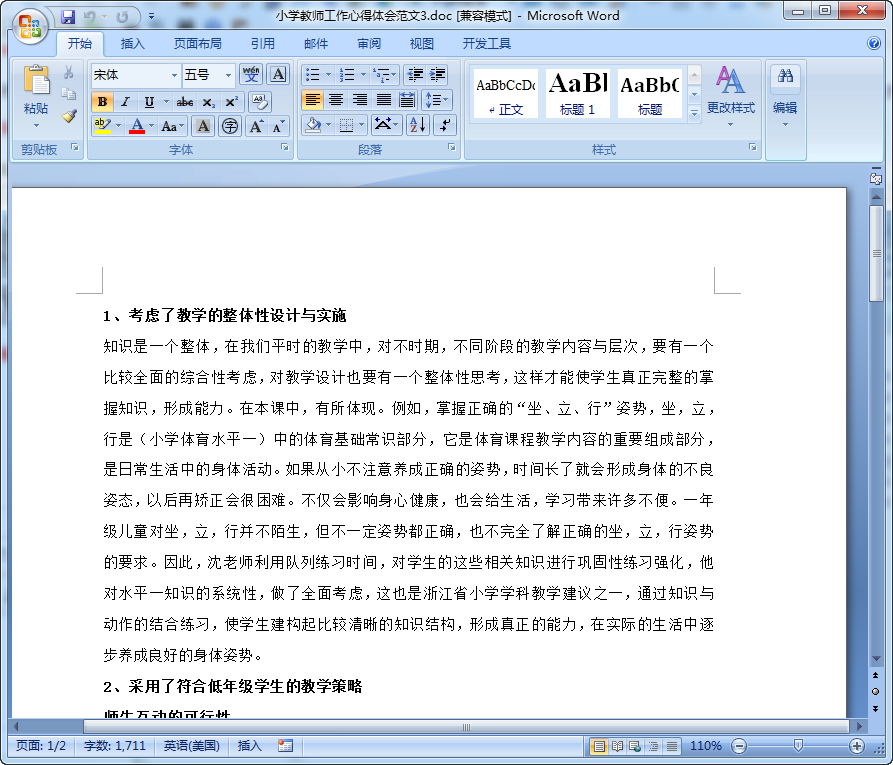
Task: Click the horizontal scrollbar thumb
Action: click(x=466, y=727)
